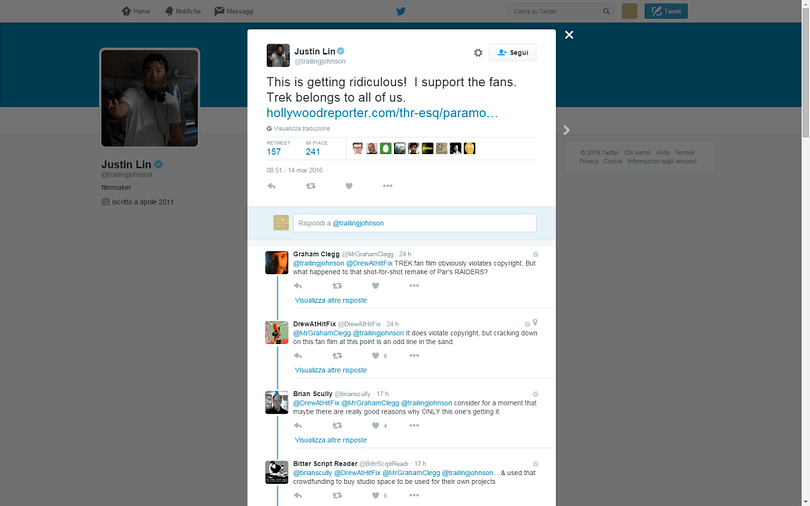Viewport: 810px width, 506px height.
Task: Like DrewAtHitFix's tweet with 6 likes
Action: point(376,356)
